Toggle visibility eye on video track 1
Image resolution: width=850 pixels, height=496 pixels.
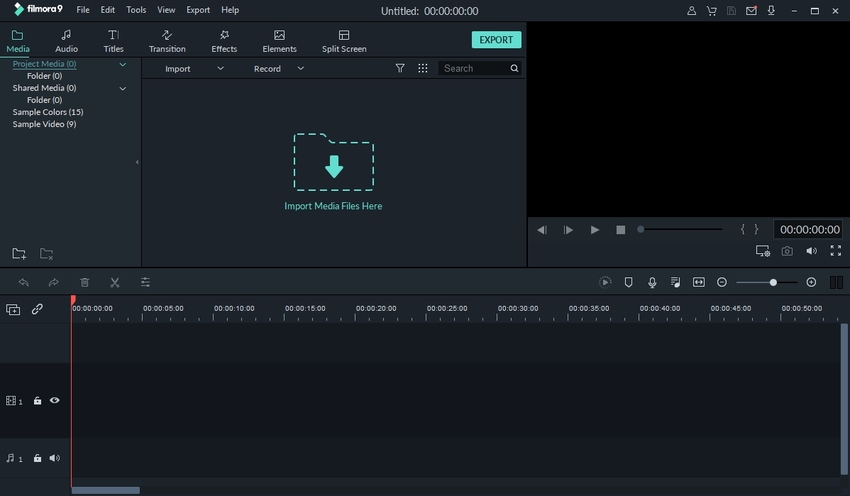(55, 401)
